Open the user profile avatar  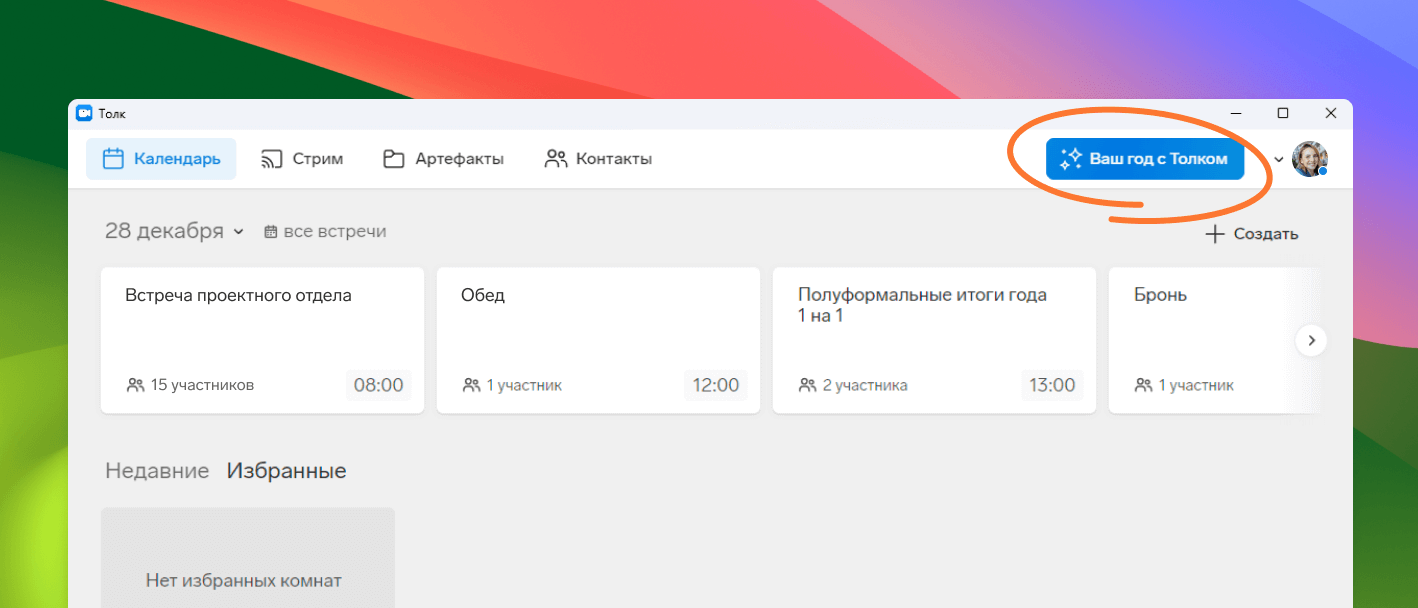coord(1309,159)
